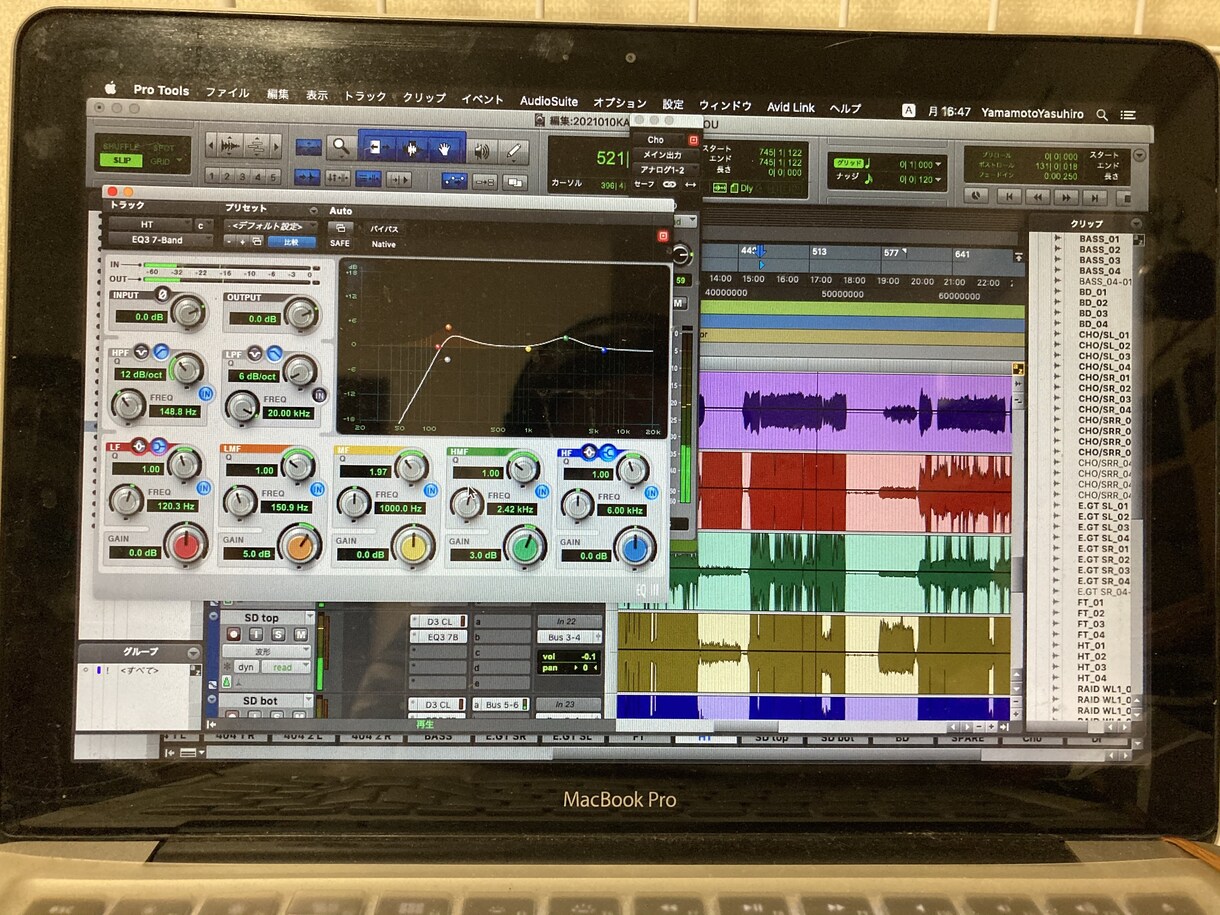Select BASS_01 in the clip list
Viewport: 1220px width, 915px height.
pyautogui.click(x=1099, y=239)
